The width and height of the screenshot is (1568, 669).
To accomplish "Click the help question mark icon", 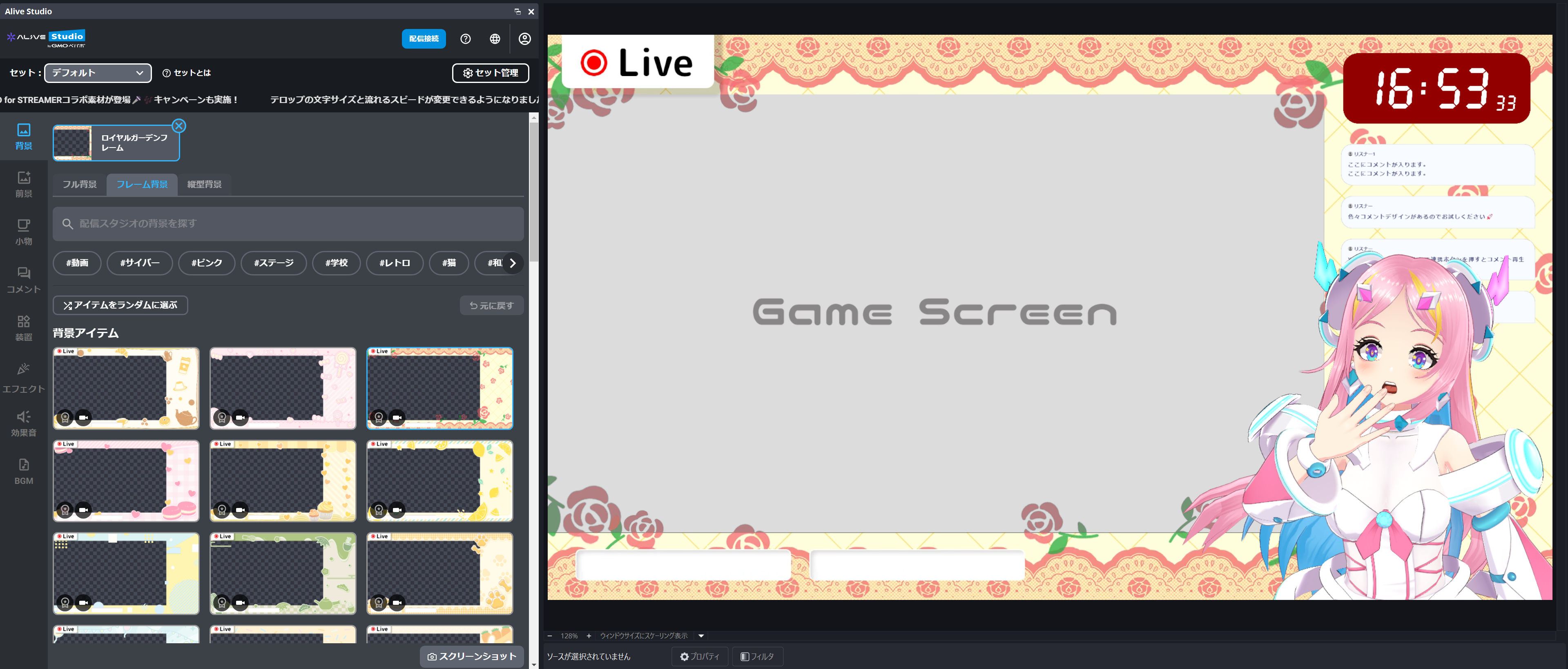I will (466, 38).
